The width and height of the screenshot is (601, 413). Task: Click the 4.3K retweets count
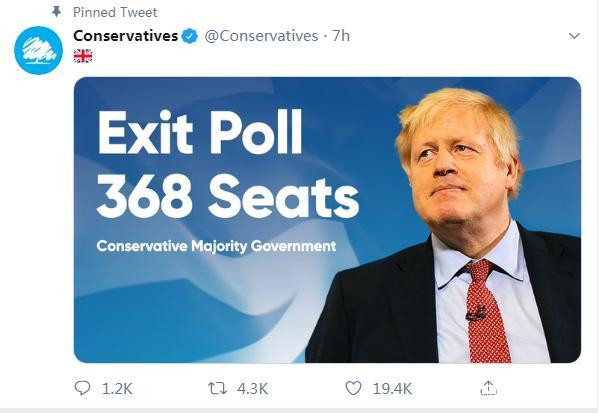252,388
